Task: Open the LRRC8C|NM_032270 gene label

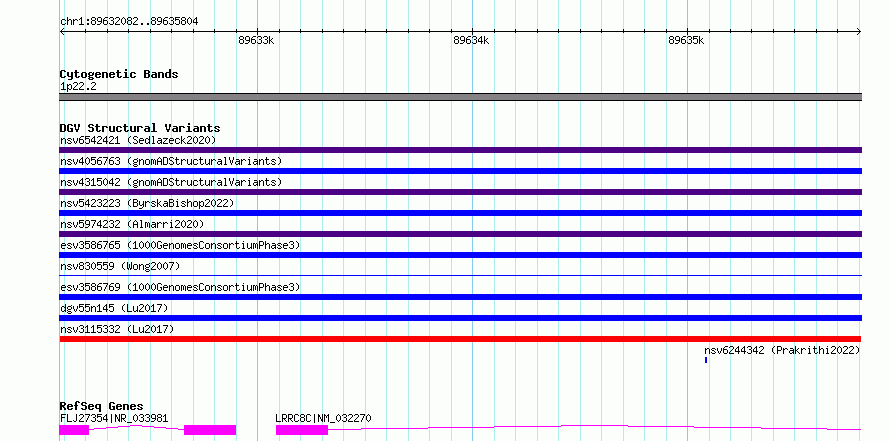Action: (x=323, y=418)
